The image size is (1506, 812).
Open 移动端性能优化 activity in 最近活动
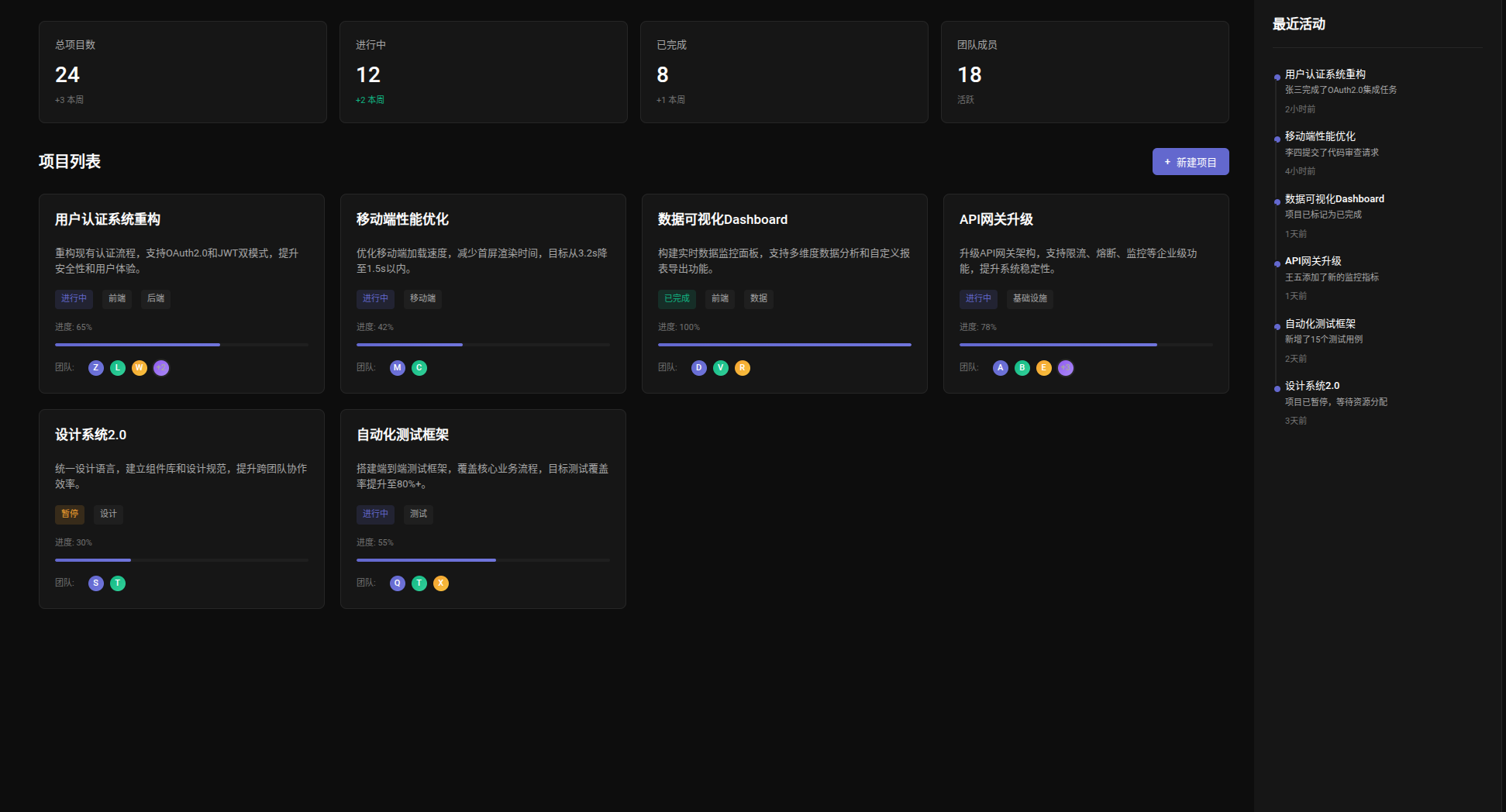pyautogui.click(x=1320, y=136)
